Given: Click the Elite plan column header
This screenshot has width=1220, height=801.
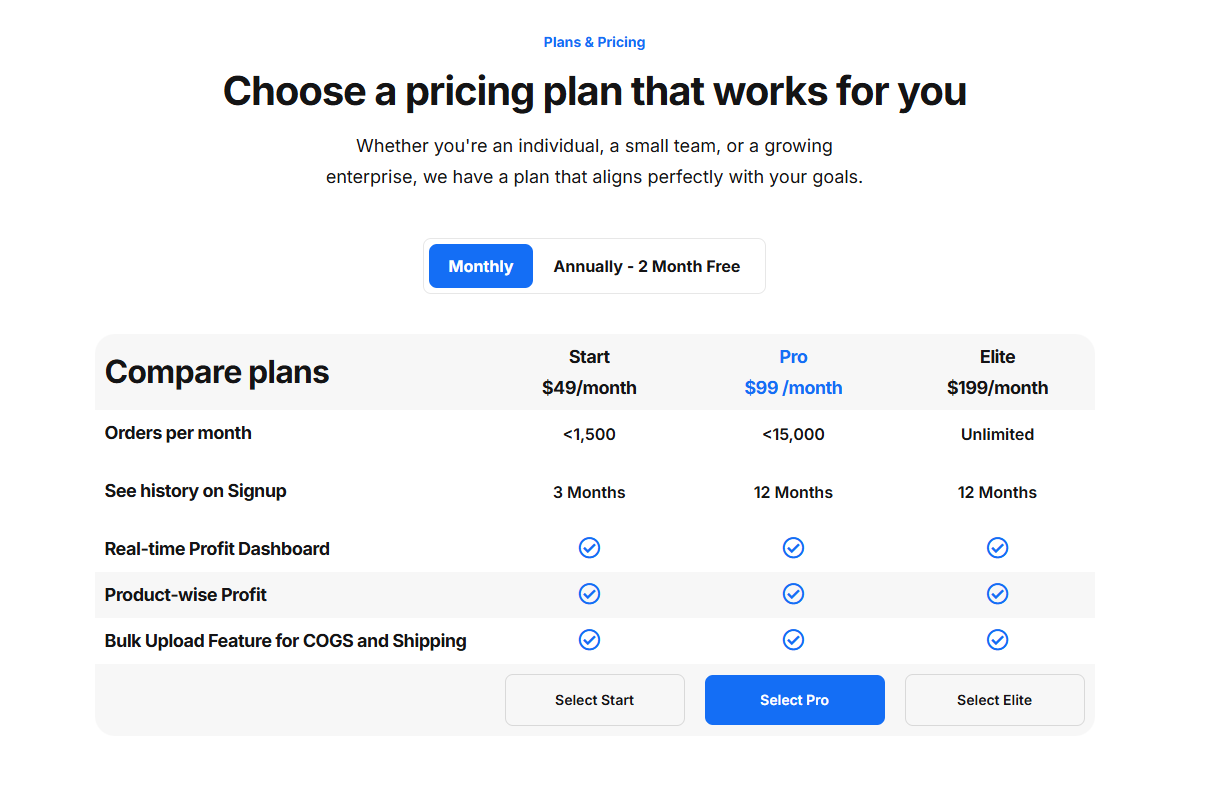Looking at the screenshot, I should click(997, 357).
